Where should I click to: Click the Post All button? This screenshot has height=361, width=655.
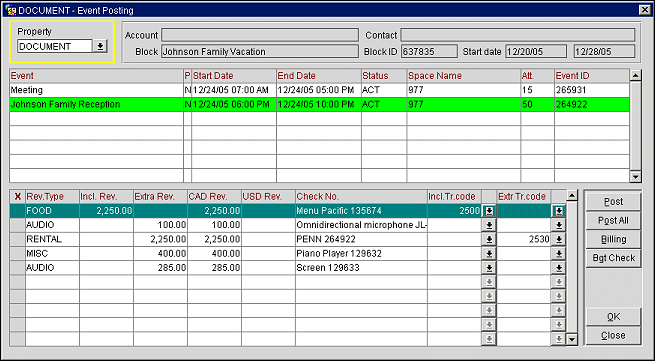[613, 221]
